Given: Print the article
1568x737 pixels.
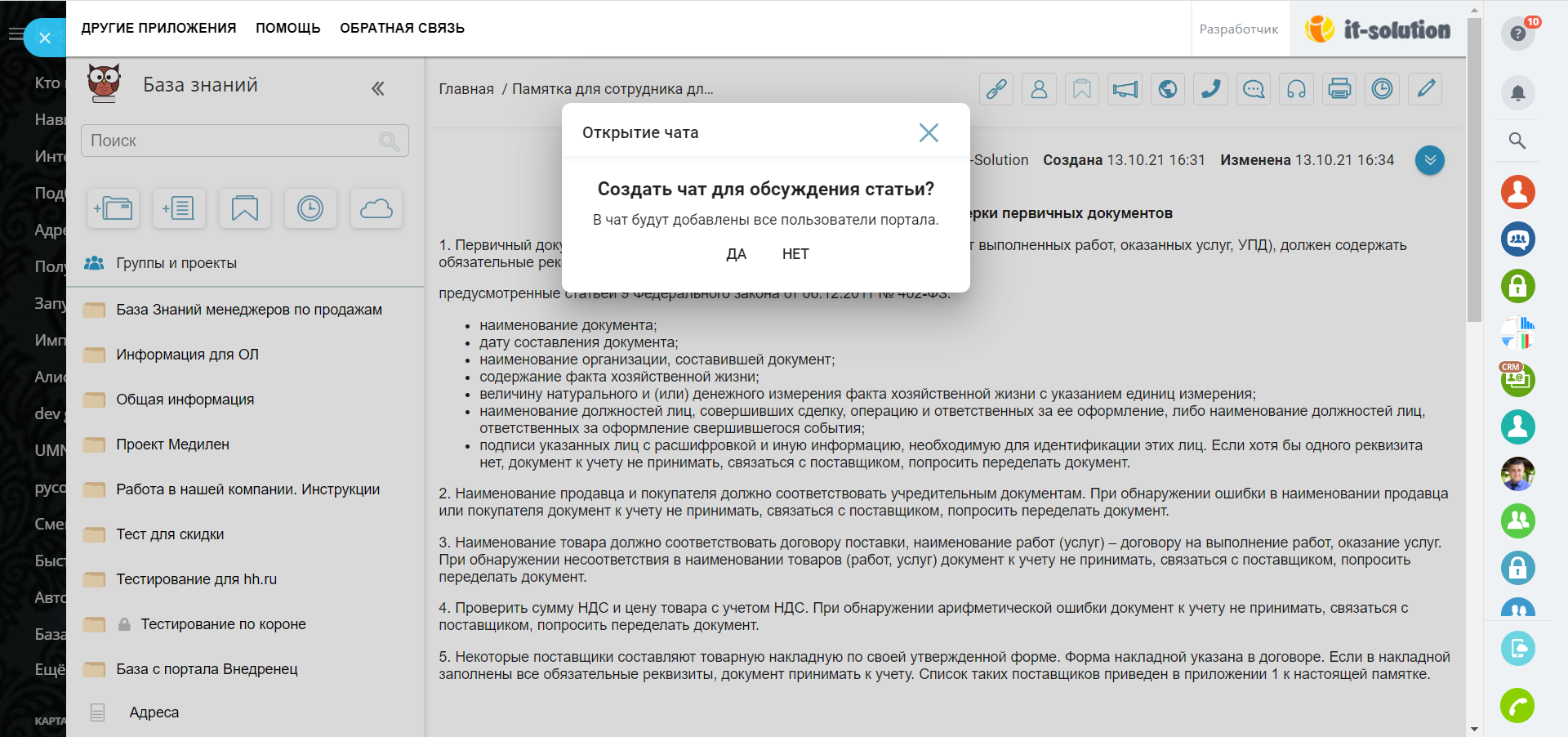Looking at the screenshot, I should (x=1339, y=89).
